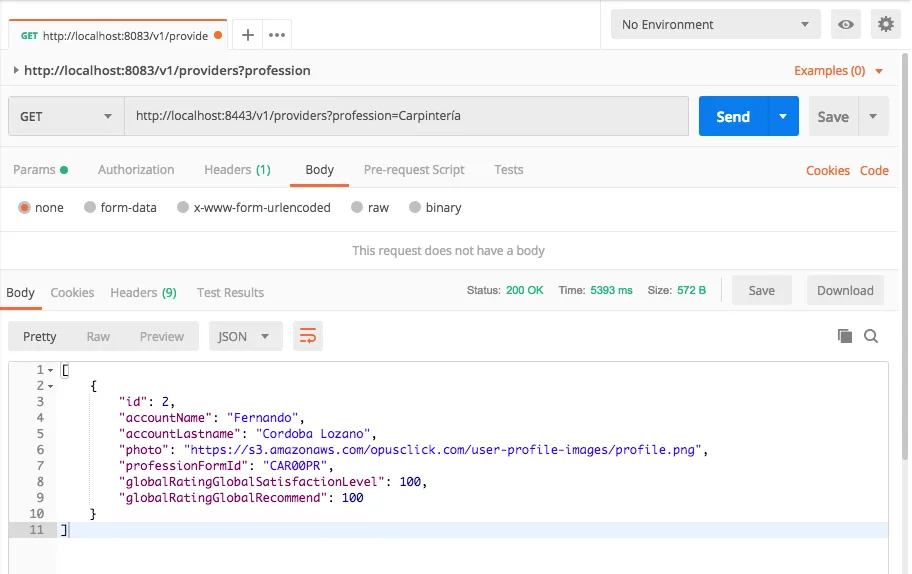
Task: Open the Pre-request Script tab
Action: pos(414,170)
